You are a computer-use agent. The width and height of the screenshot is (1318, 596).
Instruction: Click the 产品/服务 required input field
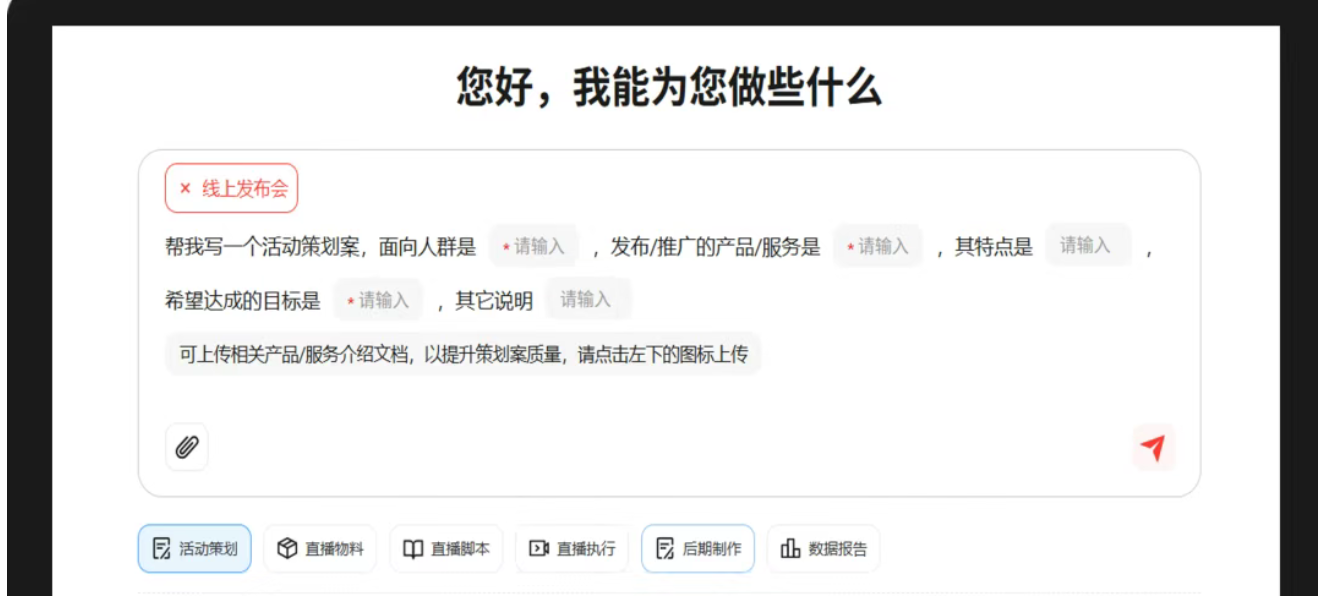click(x=878, y=246)
